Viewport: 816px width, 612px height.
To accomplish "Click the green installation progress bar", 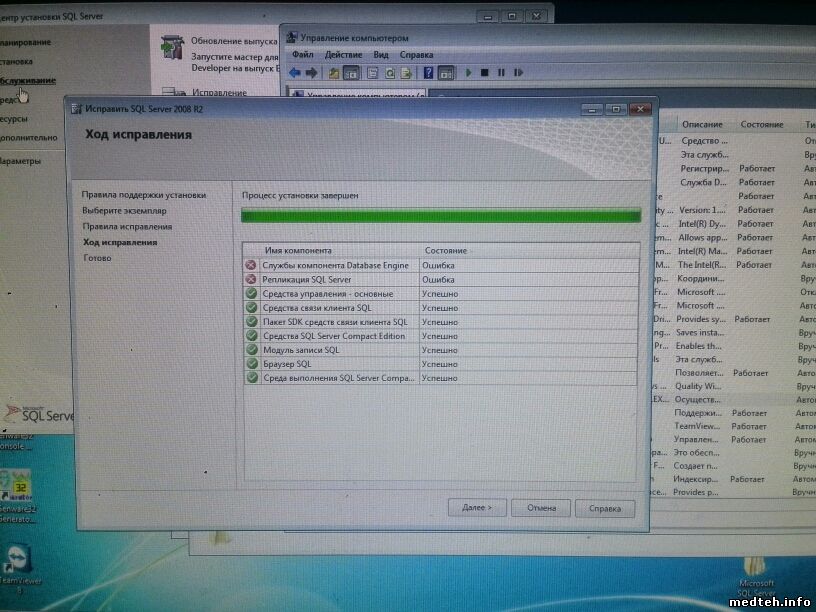I will 441,216.
